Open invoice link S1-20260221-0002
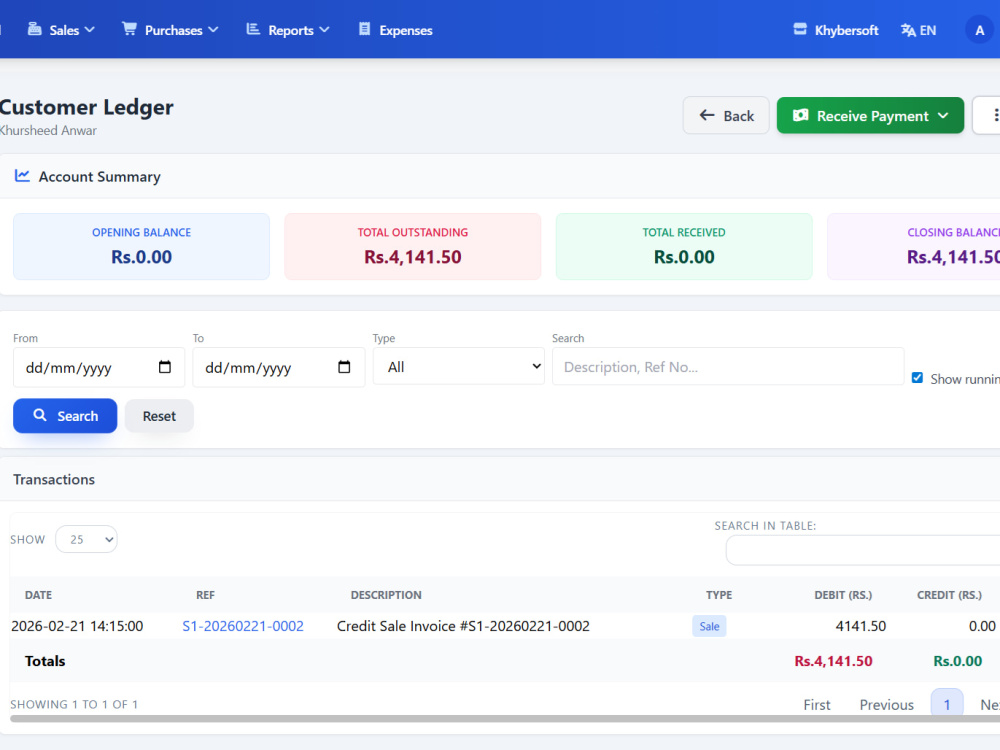This screenshot has height=750, width=1000. point(243,626)
